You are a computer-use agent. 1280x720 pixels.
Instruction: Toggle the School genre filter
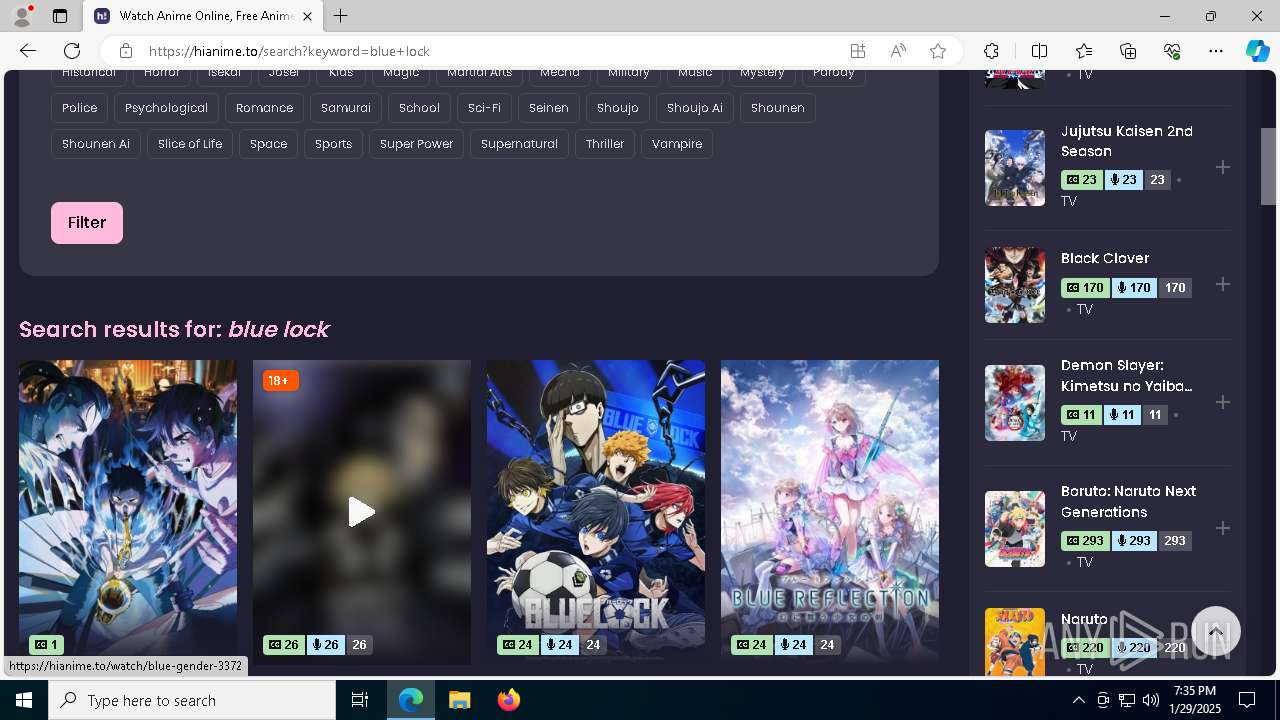(x=419, y=108)
